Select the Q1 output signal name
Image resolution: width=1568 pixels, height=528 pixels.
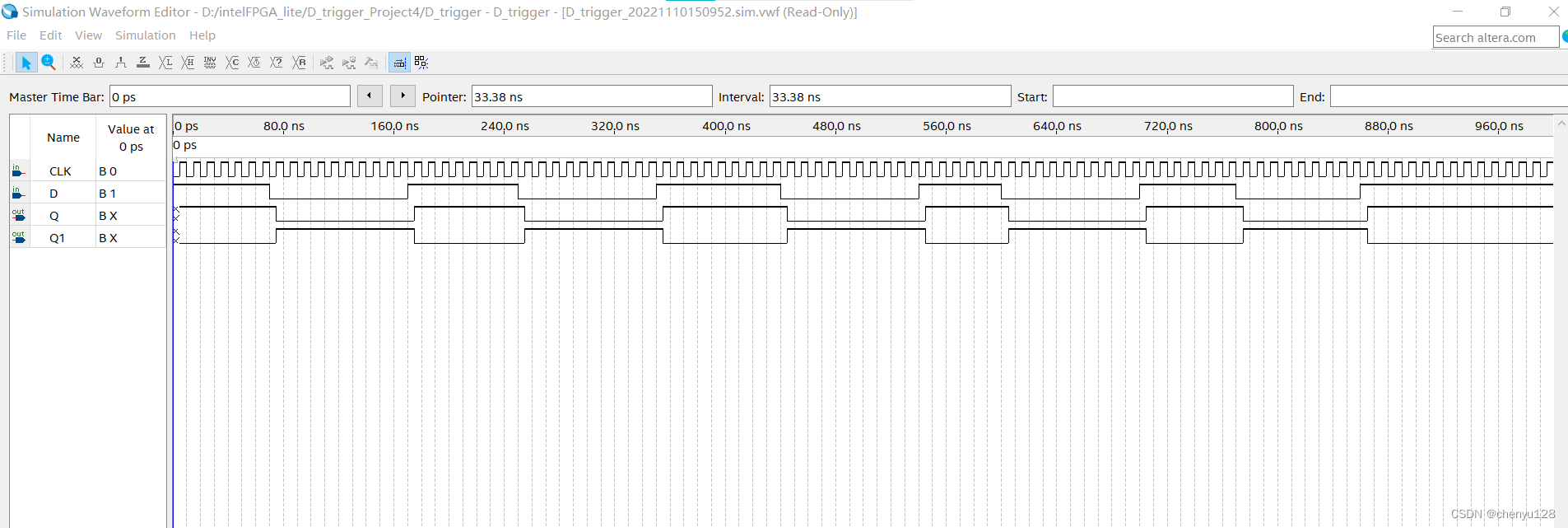coord(57,238)
